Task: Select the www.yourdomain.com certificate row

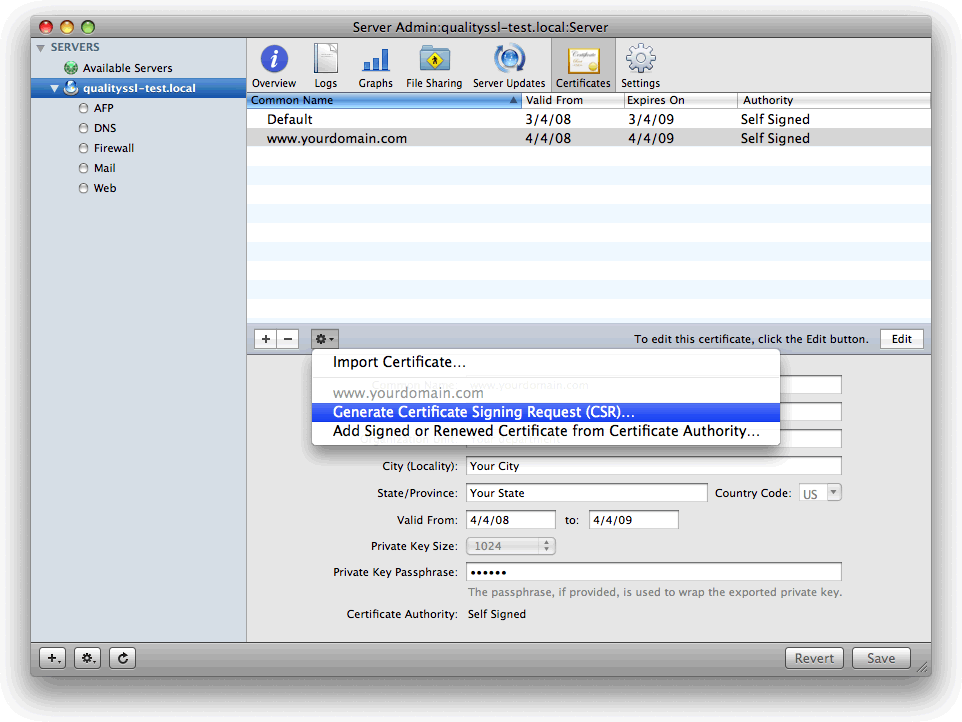Action: pos(588,138)
